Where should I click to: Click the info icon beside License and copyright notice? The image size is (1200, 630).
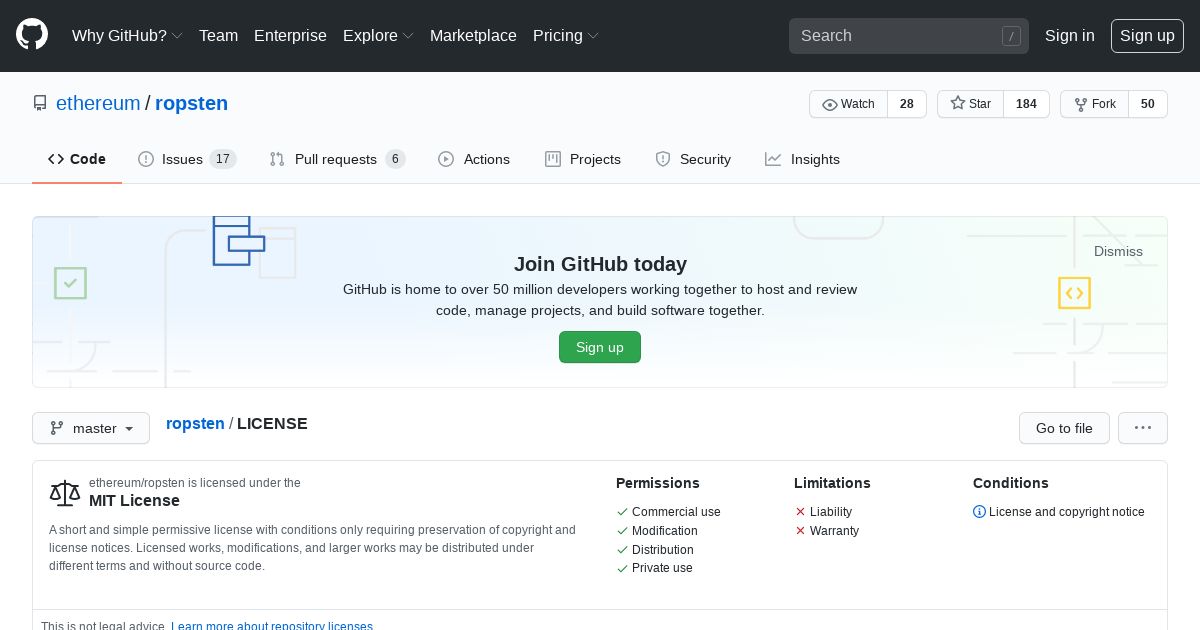click(x=979, y=512)
